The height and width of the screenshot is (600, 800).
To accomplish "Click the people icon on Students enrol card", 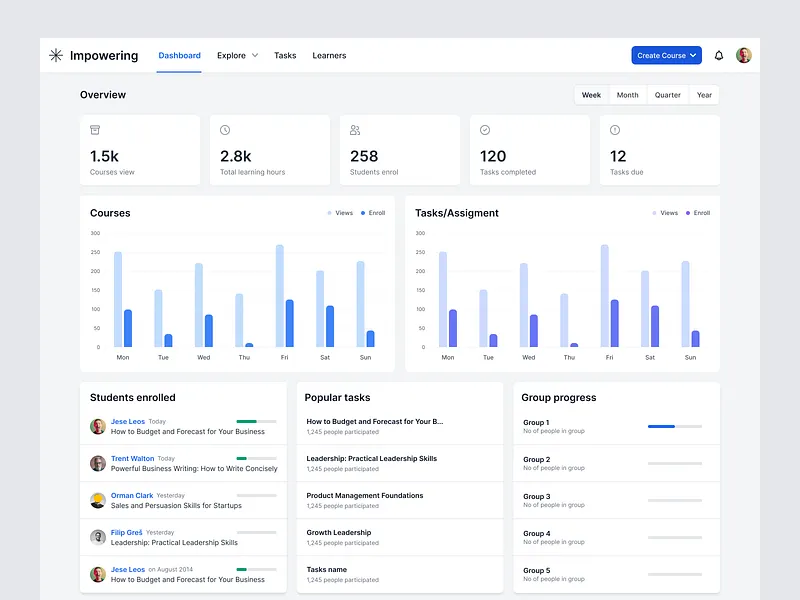I will coord(355,130).
